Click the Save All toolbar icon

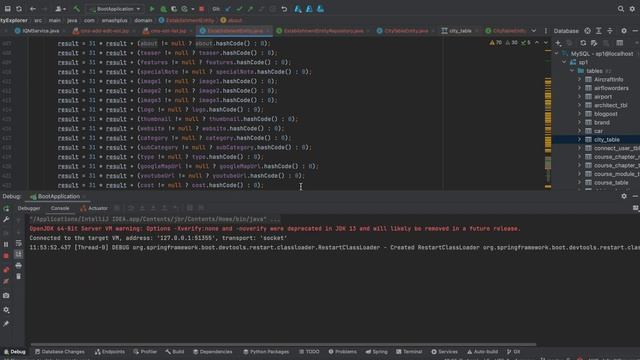coord(8,9)
